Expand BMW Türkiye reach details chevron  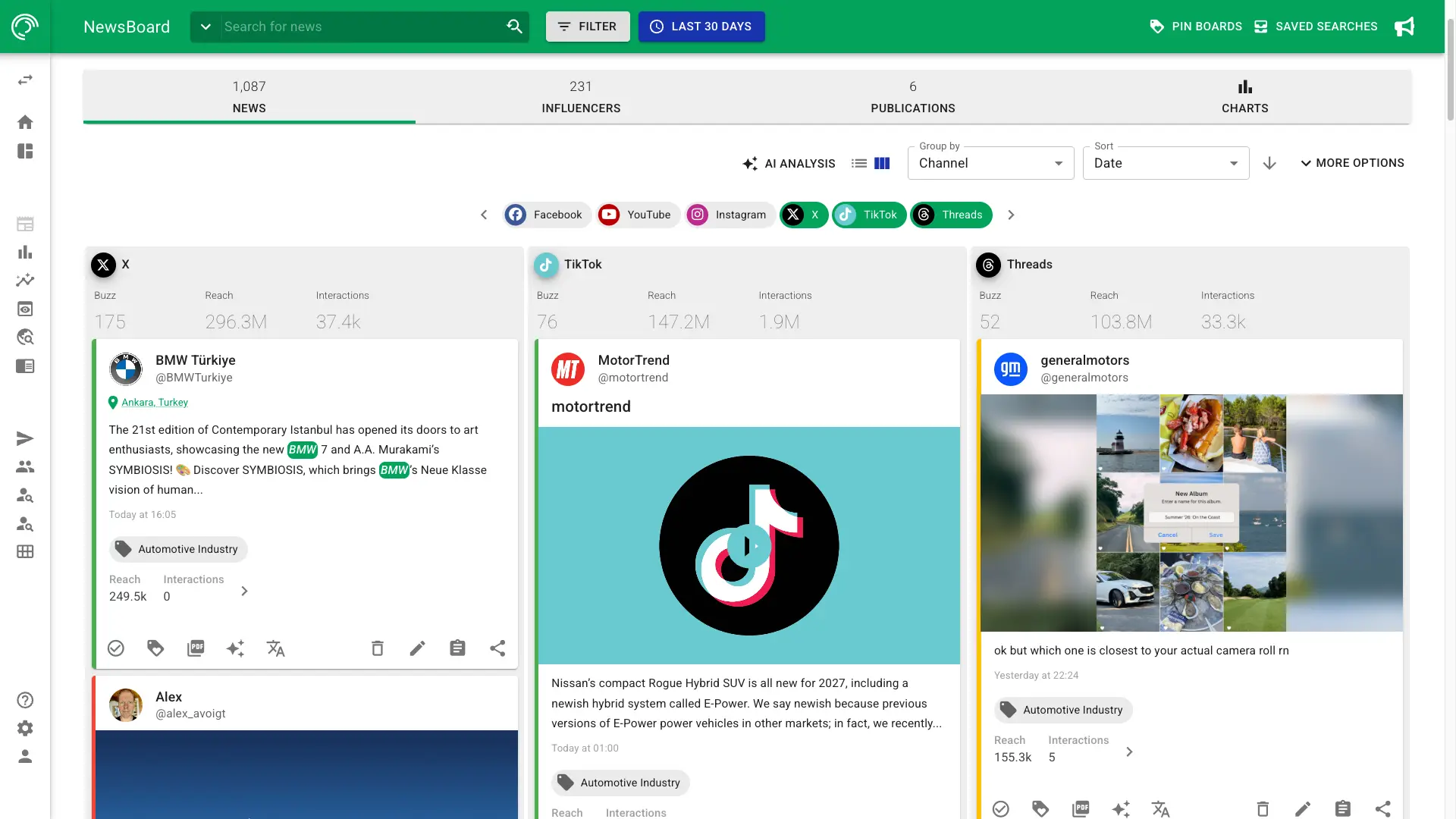(x=244, y=591)
